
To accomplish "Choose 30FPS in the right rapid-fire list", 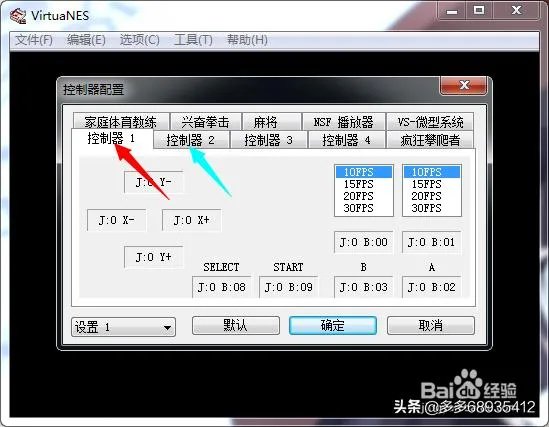I will 431,208.
